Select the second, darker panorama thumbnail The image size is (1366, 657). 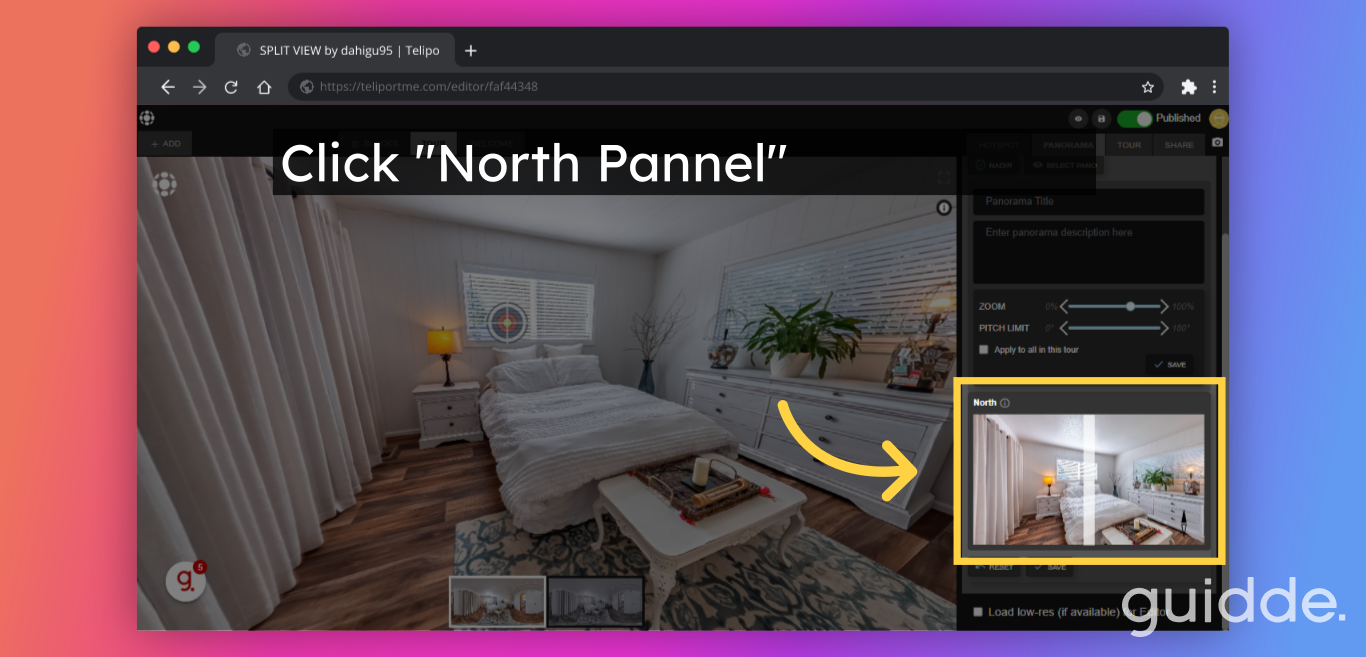tap(595, 601)
